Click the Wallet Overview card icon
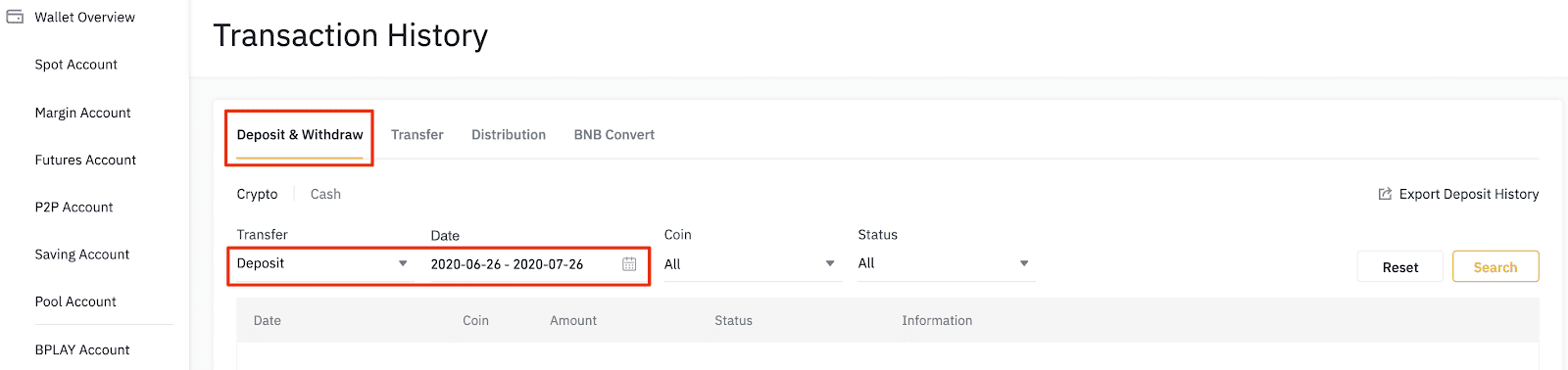 (x=15, y=17)
